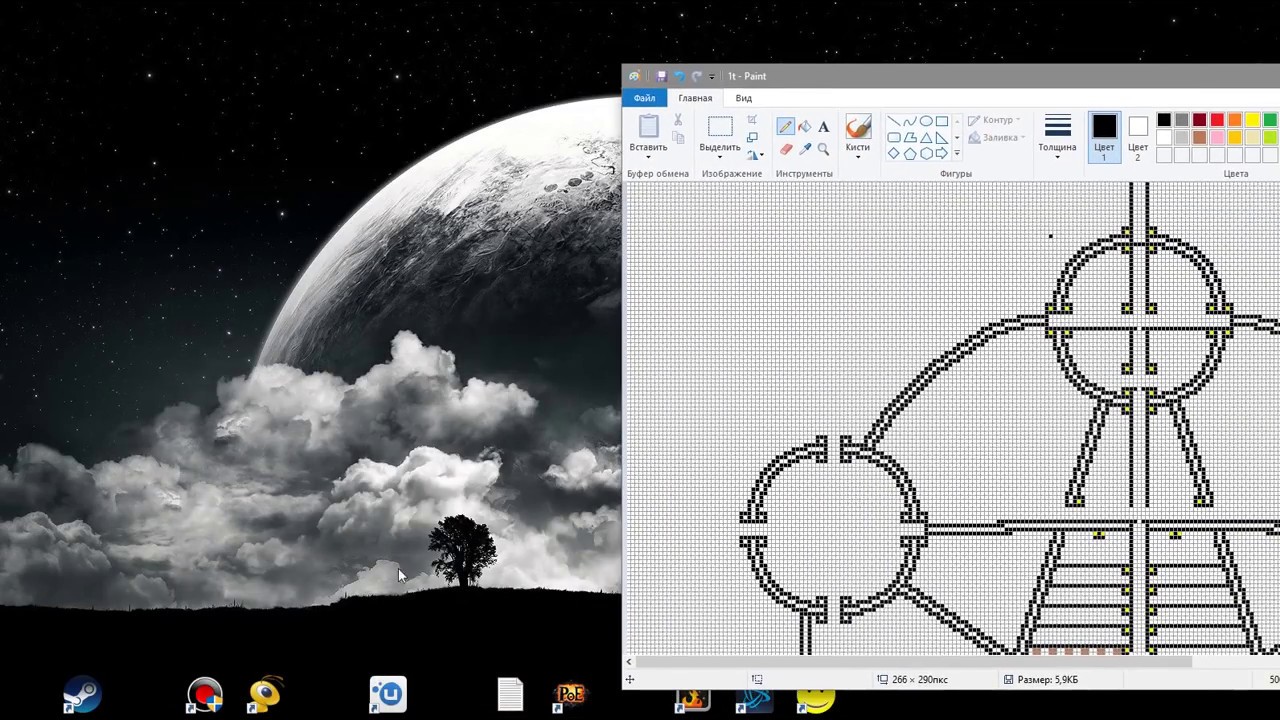Screen dimensions: 1280x720
Task: Choose the Rectangle shape
Action: 942,121
